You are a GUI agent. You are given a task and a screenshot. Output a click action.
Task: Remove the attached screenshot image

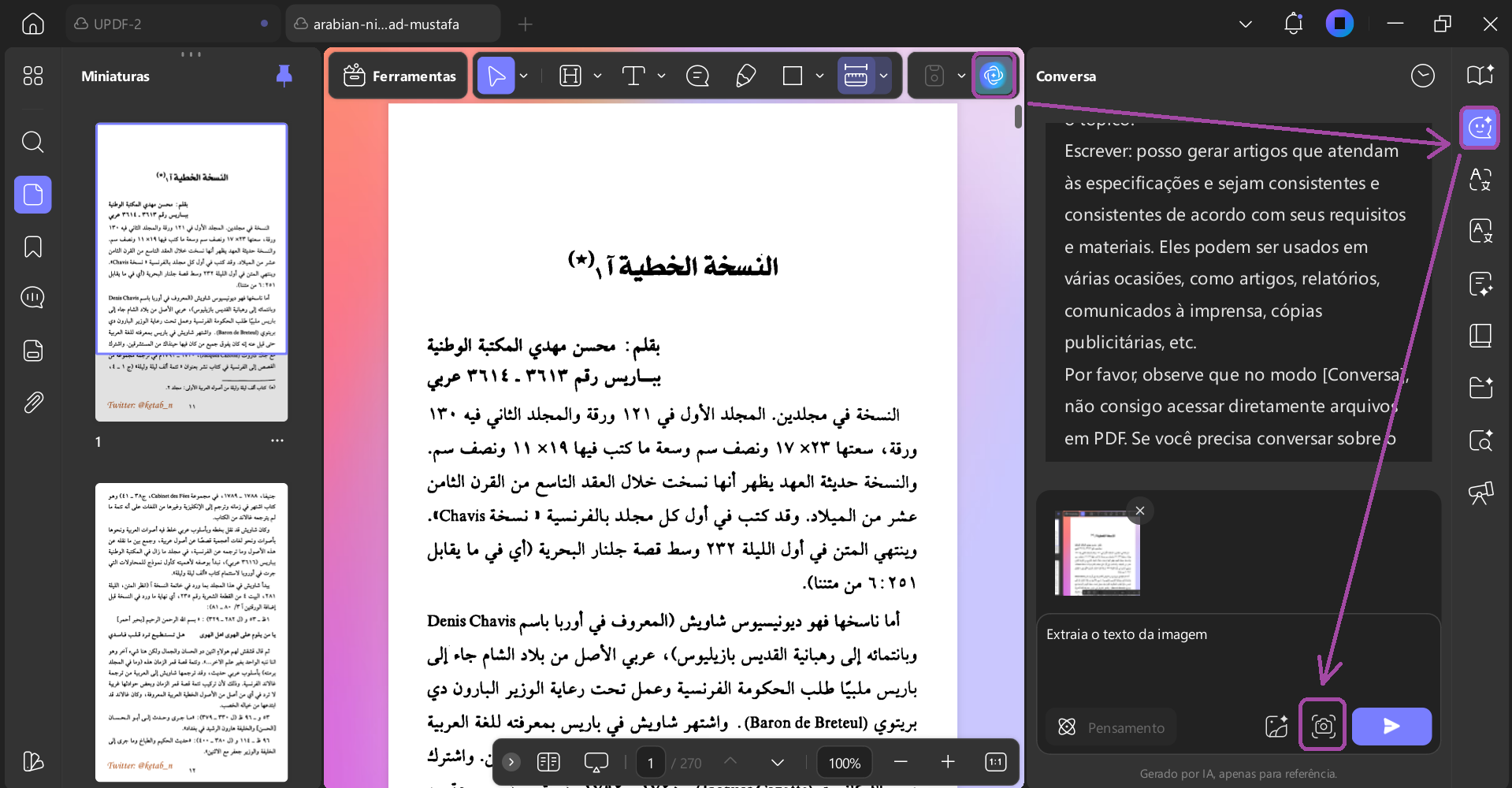(x=1139, y=511)
